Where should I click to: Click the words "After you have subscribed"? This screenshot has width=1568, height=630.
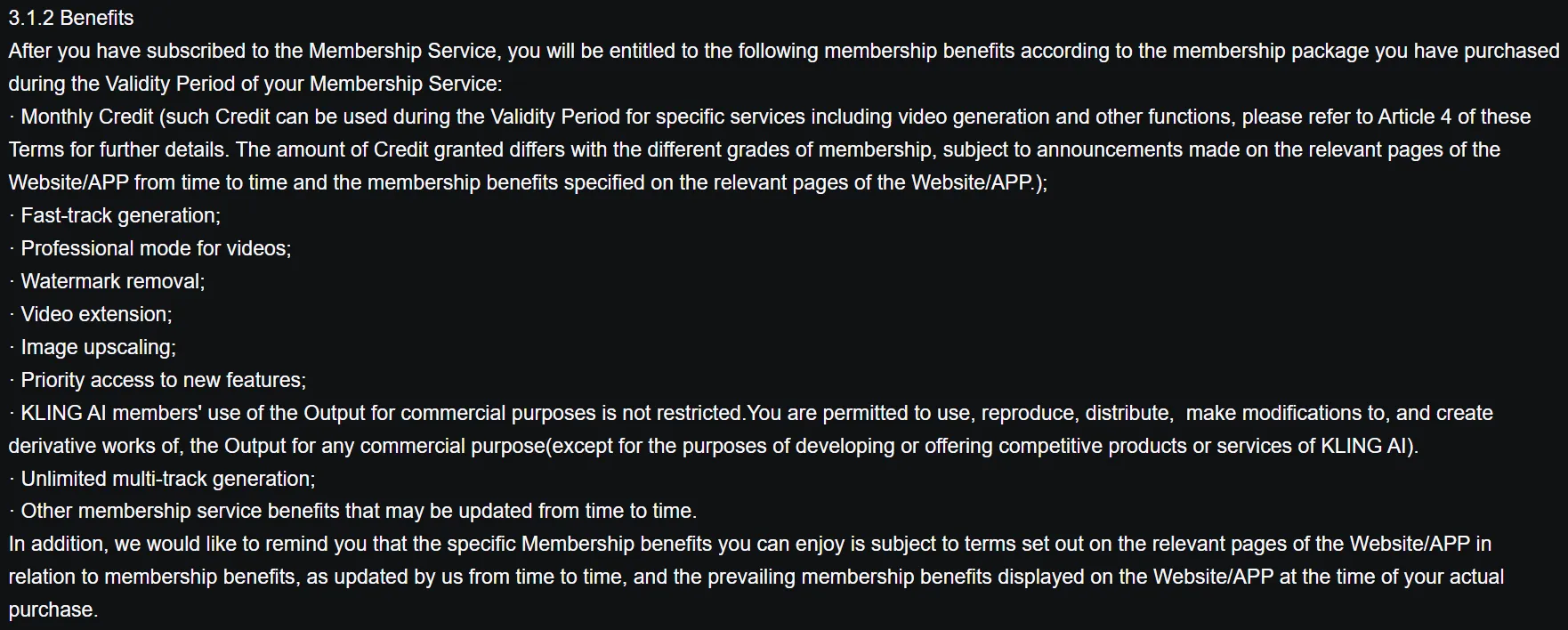(x=121, y=51)
